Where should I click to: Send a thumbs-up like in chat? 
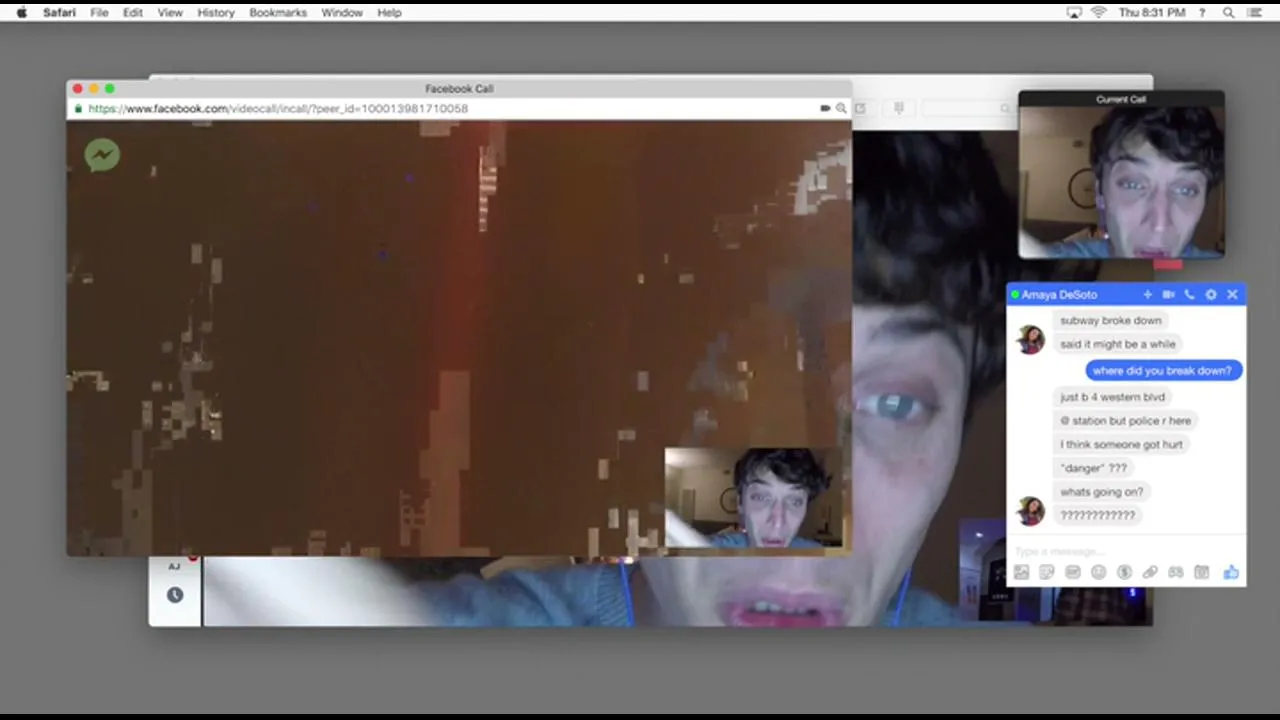click(1231, 573)
